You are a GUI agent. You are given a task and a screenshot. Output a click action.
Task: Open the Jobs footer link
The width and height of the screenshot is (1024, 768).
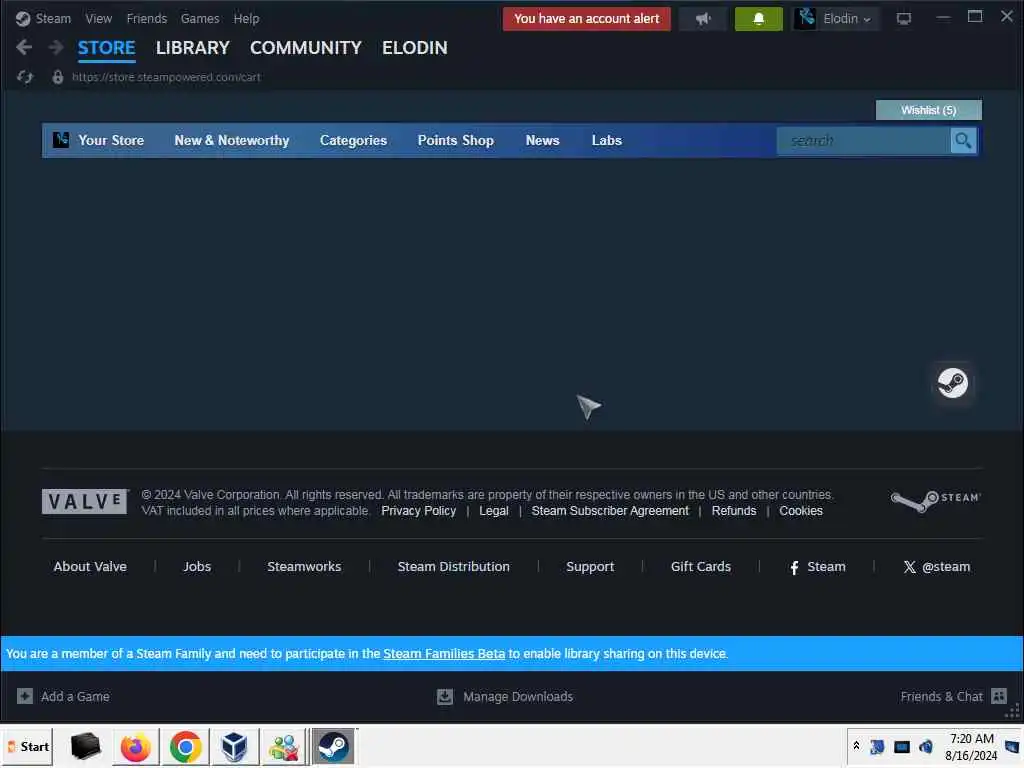point(197,567)
